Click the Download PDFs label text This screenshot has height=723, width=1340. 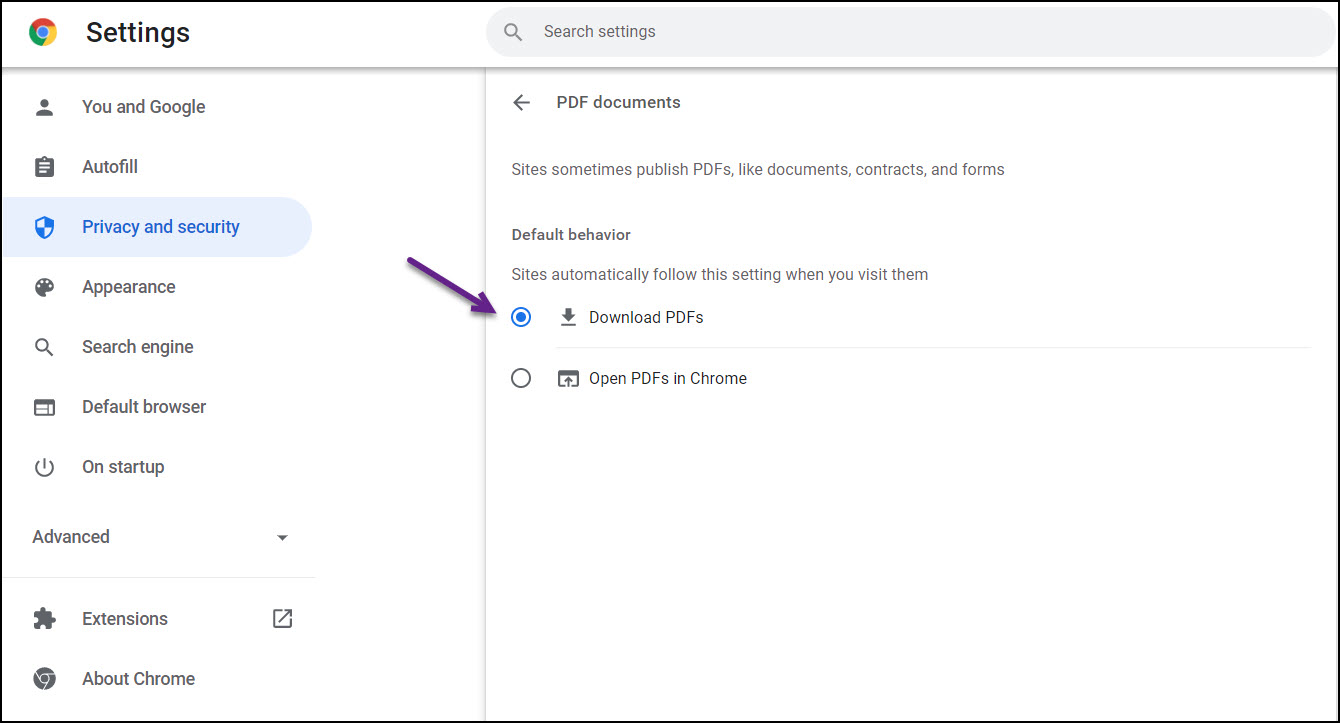coord(646,317)
